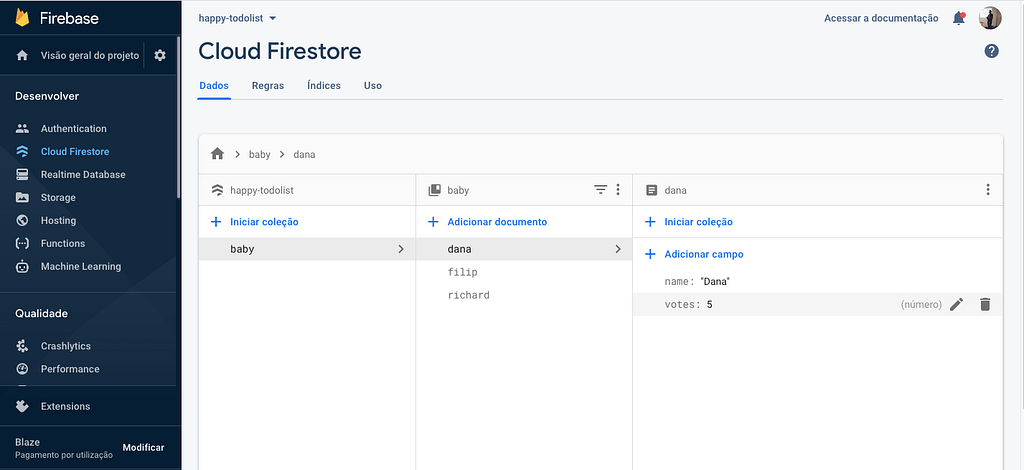This screenshot has height=470, width=1024.
Task: Switch to the Regras tab
Action: (268, 86)
